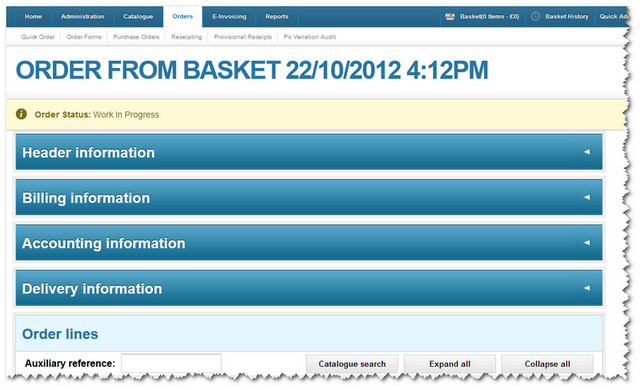Screen dimensions: 640x390
Task: Click the Order Status info icon
Action: click(x=21, y=114)
